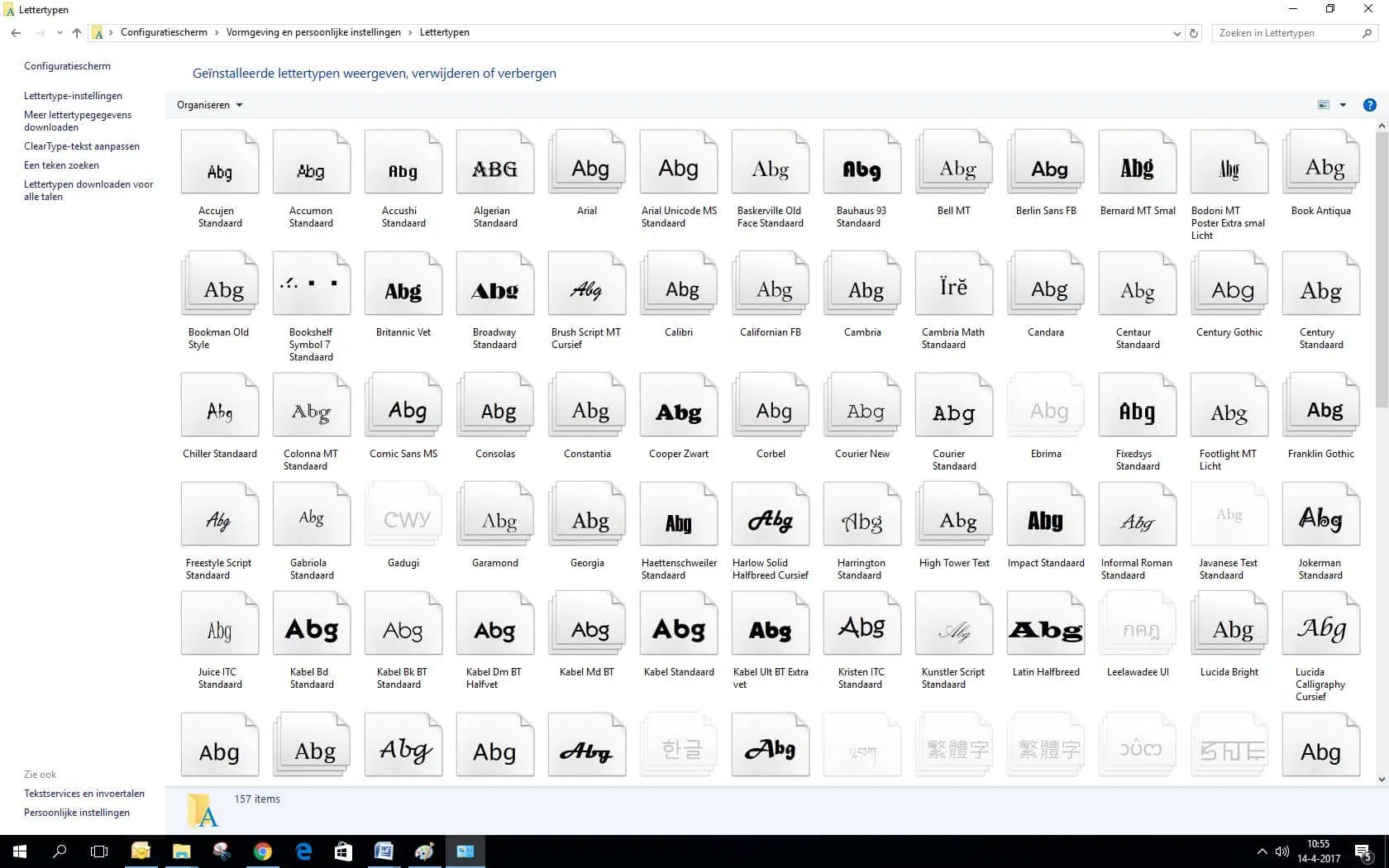Select the Calibri font icon
The image size is (1389, 868).
[679, 284]
